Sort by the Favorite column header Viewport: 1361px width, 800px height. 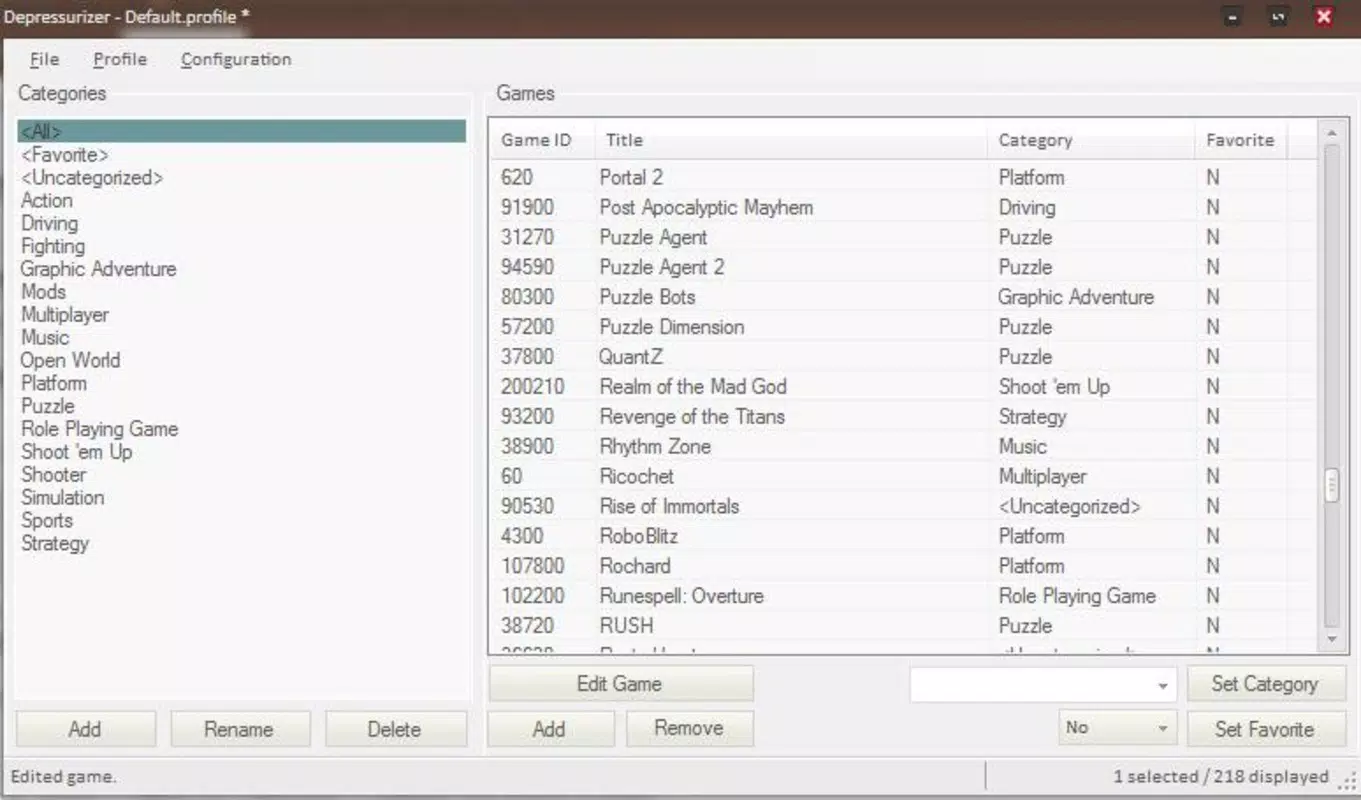point(1241,140)
